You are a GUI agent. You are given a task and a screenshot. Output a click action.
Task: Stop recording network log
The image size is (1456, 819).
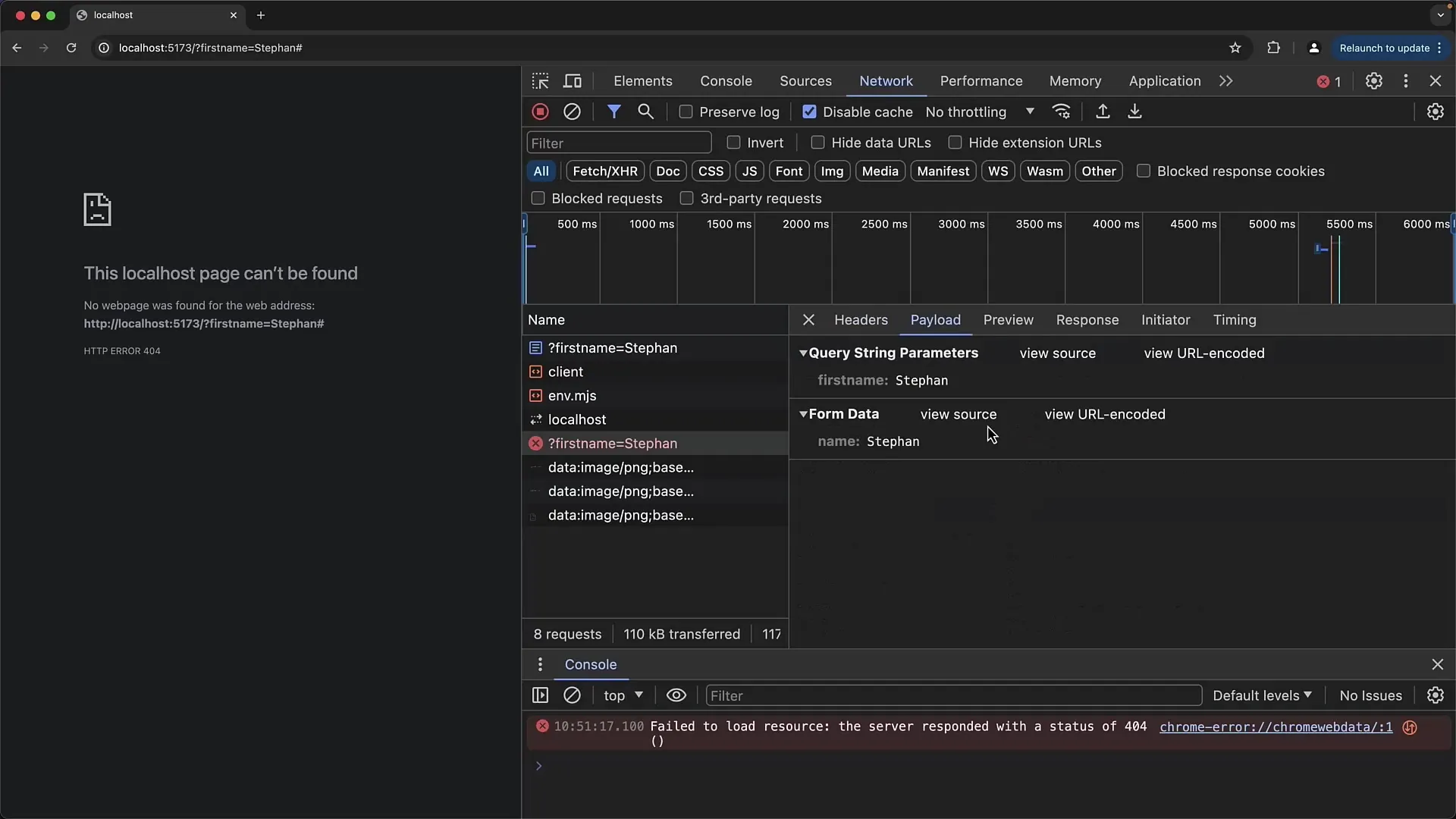click(x=540, y=111)
